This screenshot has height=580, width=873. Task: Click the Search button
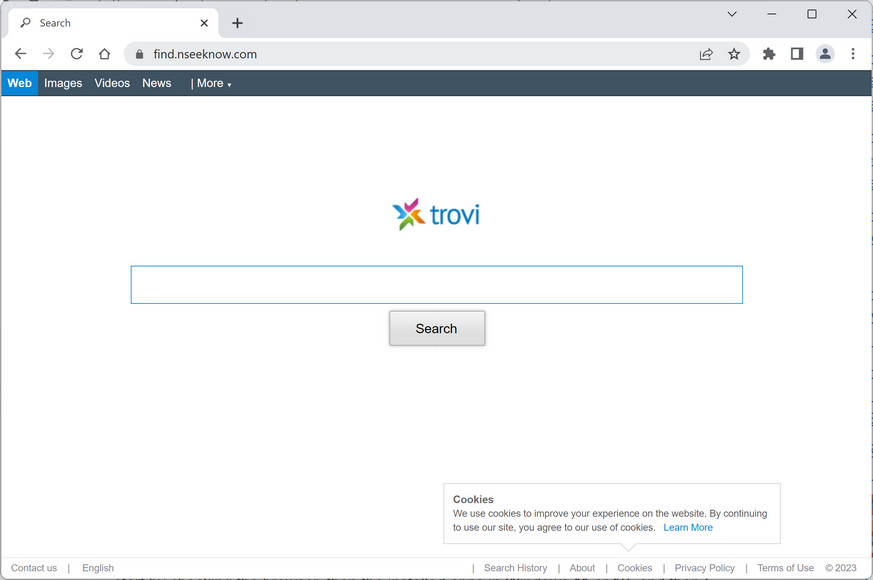(x=437, y=328)
